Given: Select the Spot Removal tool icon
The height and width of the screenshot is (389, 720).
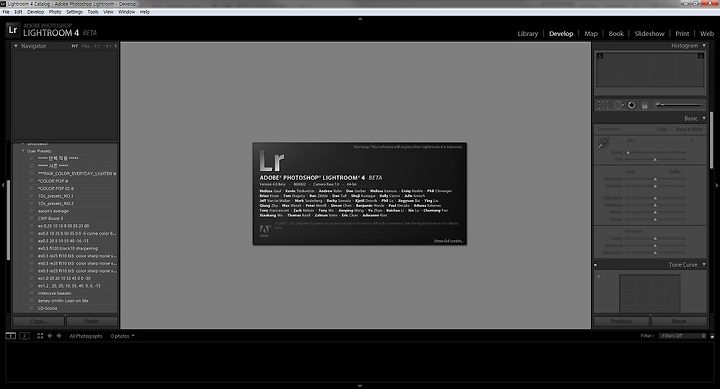Looking at the screenshot, I should [x=618, y=105].
